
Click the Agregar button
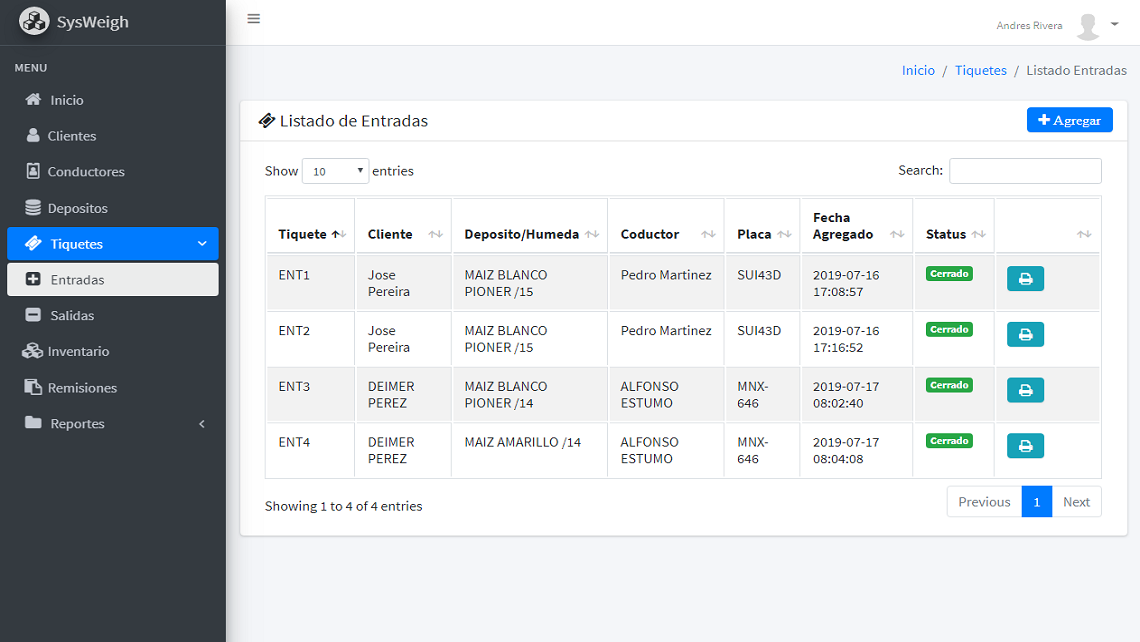(1069, 120)
